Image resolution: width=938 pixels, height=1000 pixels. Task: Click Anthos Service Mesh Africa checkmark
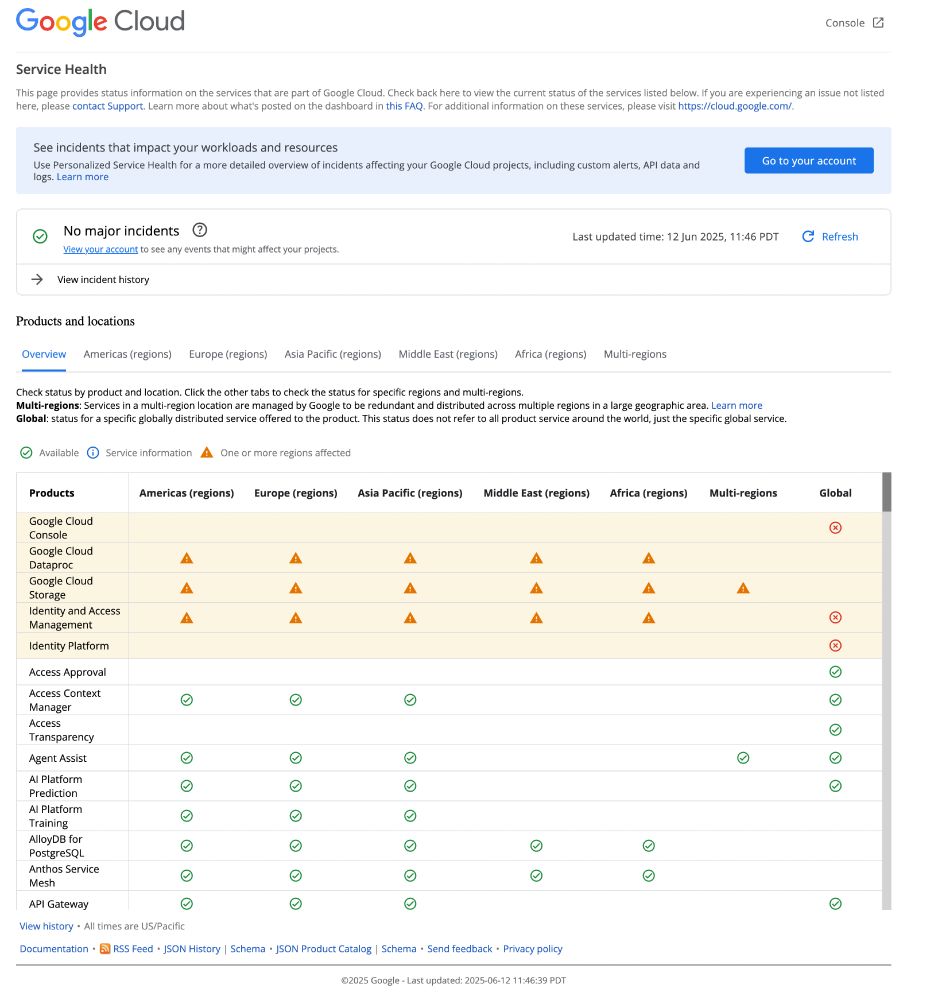(x=649, y=876)
